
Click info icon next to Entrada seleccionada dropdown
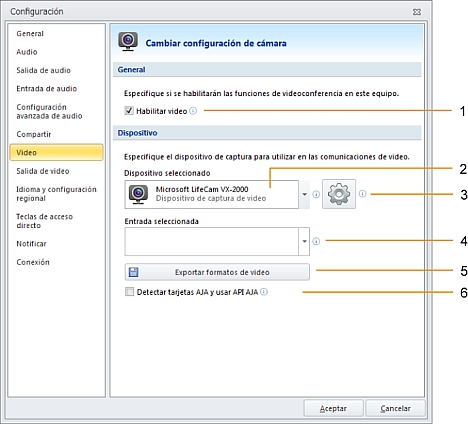(x=316, y=241)
